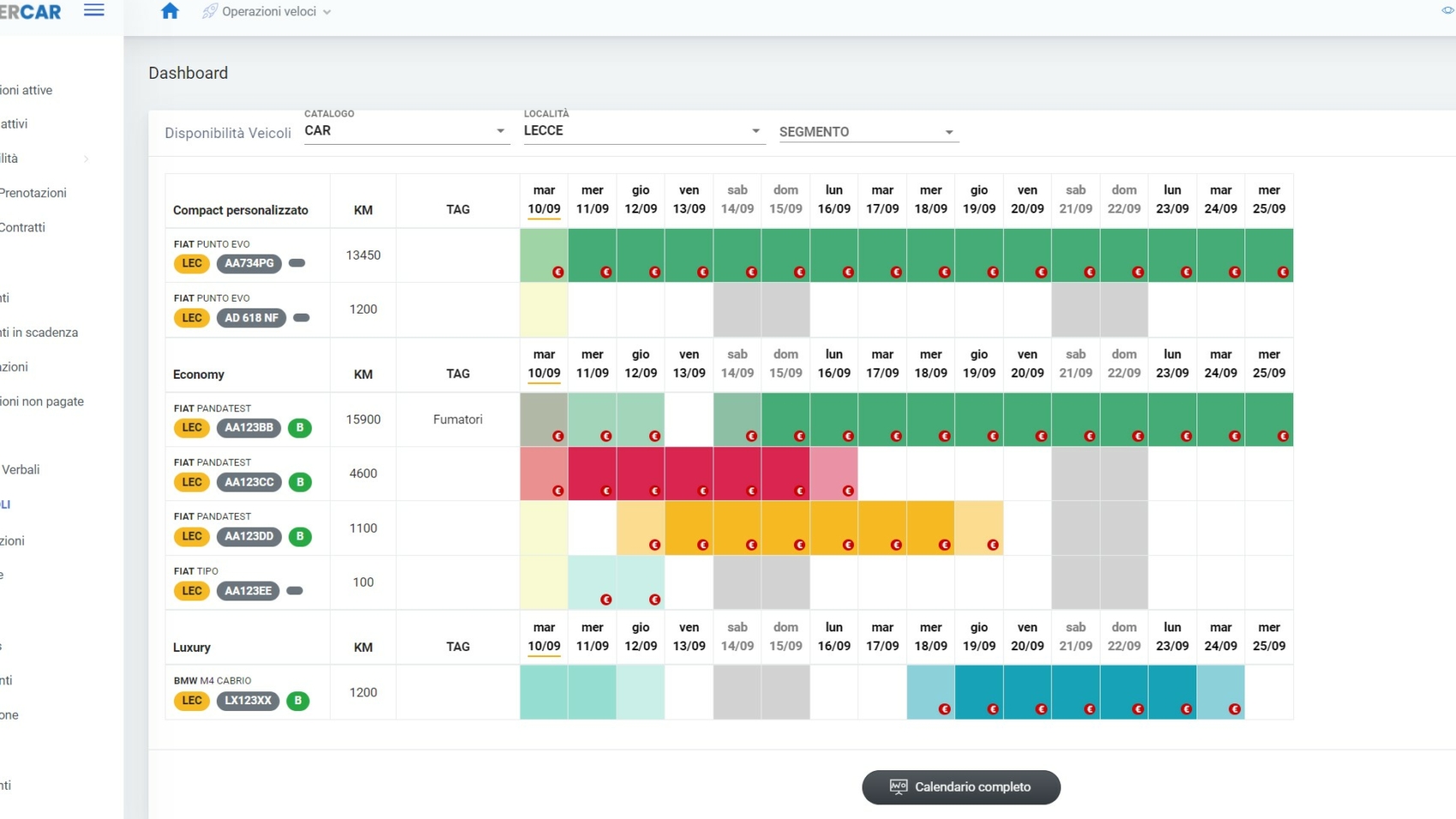This screenshot has width=1456, height=819.
Task: Open the home page icon
Action: [x=170, y=11]
